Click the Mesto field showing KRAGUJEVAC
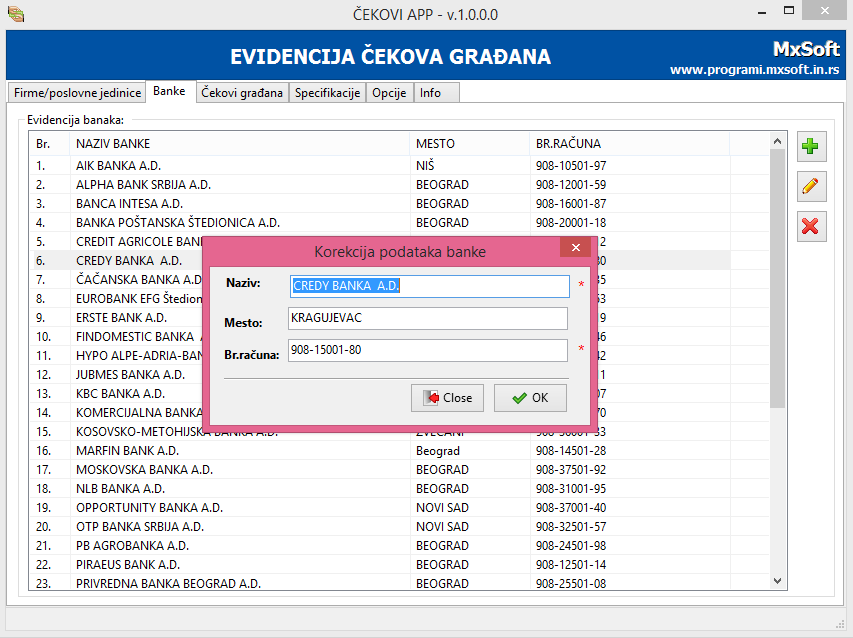 tap(428, 318)
